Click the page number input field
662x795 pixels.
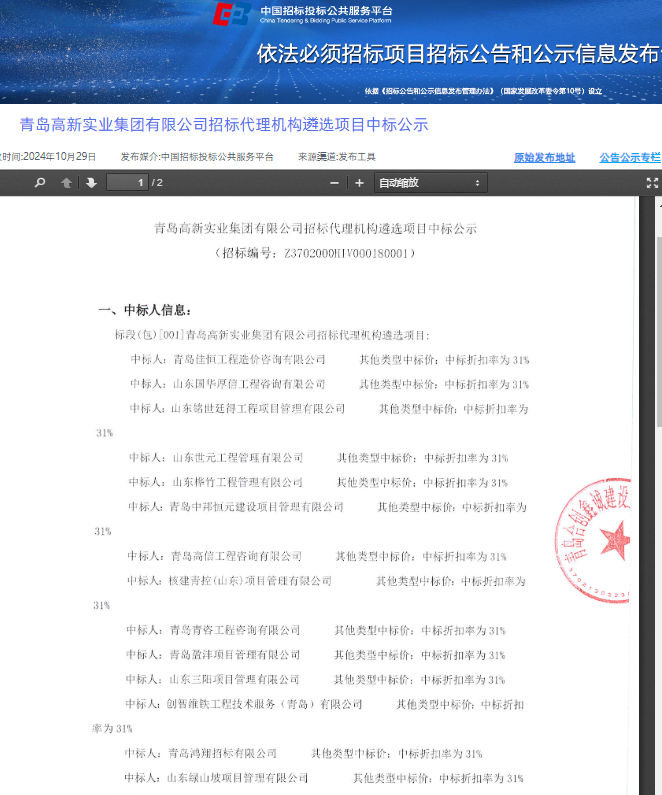point(127,183)
